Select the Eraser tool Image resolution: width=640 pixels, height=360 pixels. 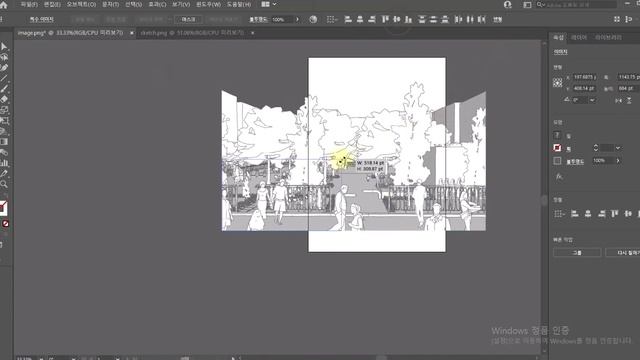(x=4, y=99)
